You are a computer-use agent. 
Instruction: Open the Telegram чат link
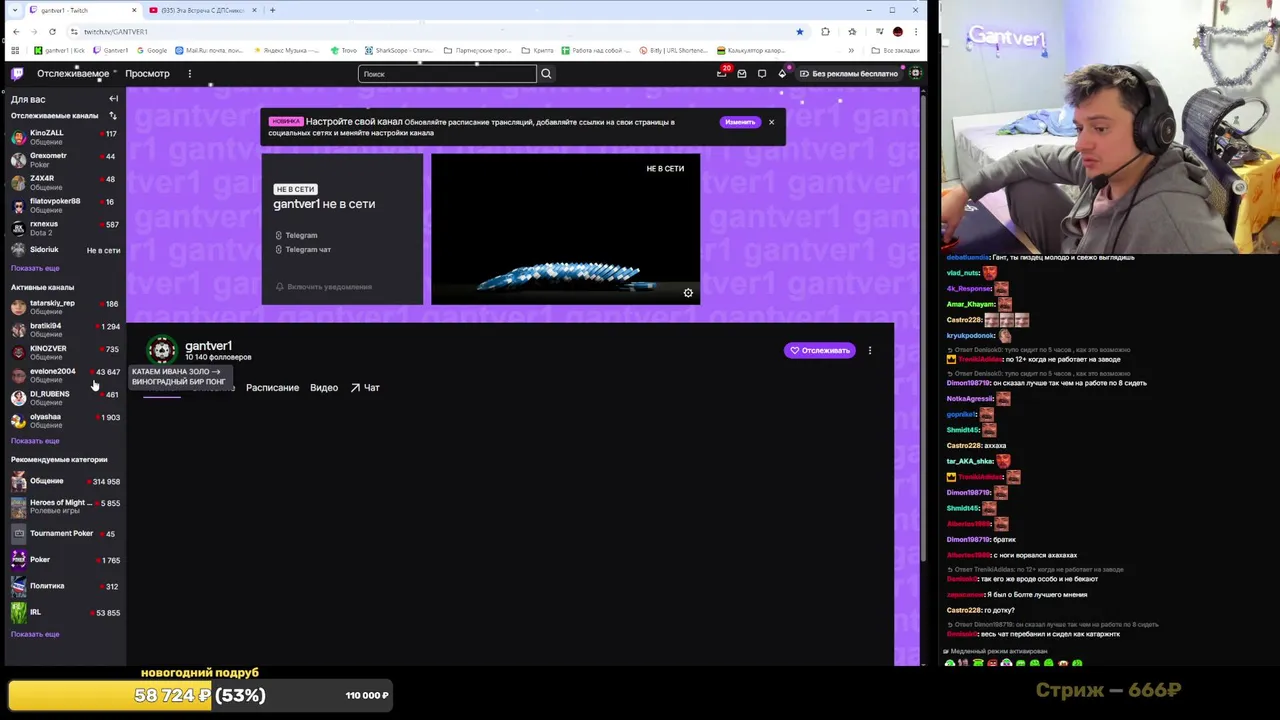tap(304, 249)
